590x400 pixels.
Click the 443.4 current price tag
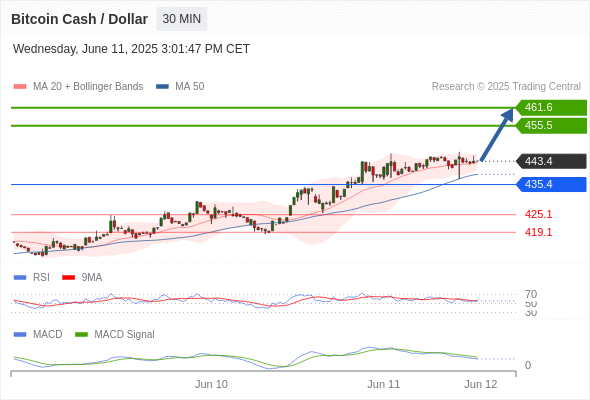pyautogui.click(x=551, y=161)
